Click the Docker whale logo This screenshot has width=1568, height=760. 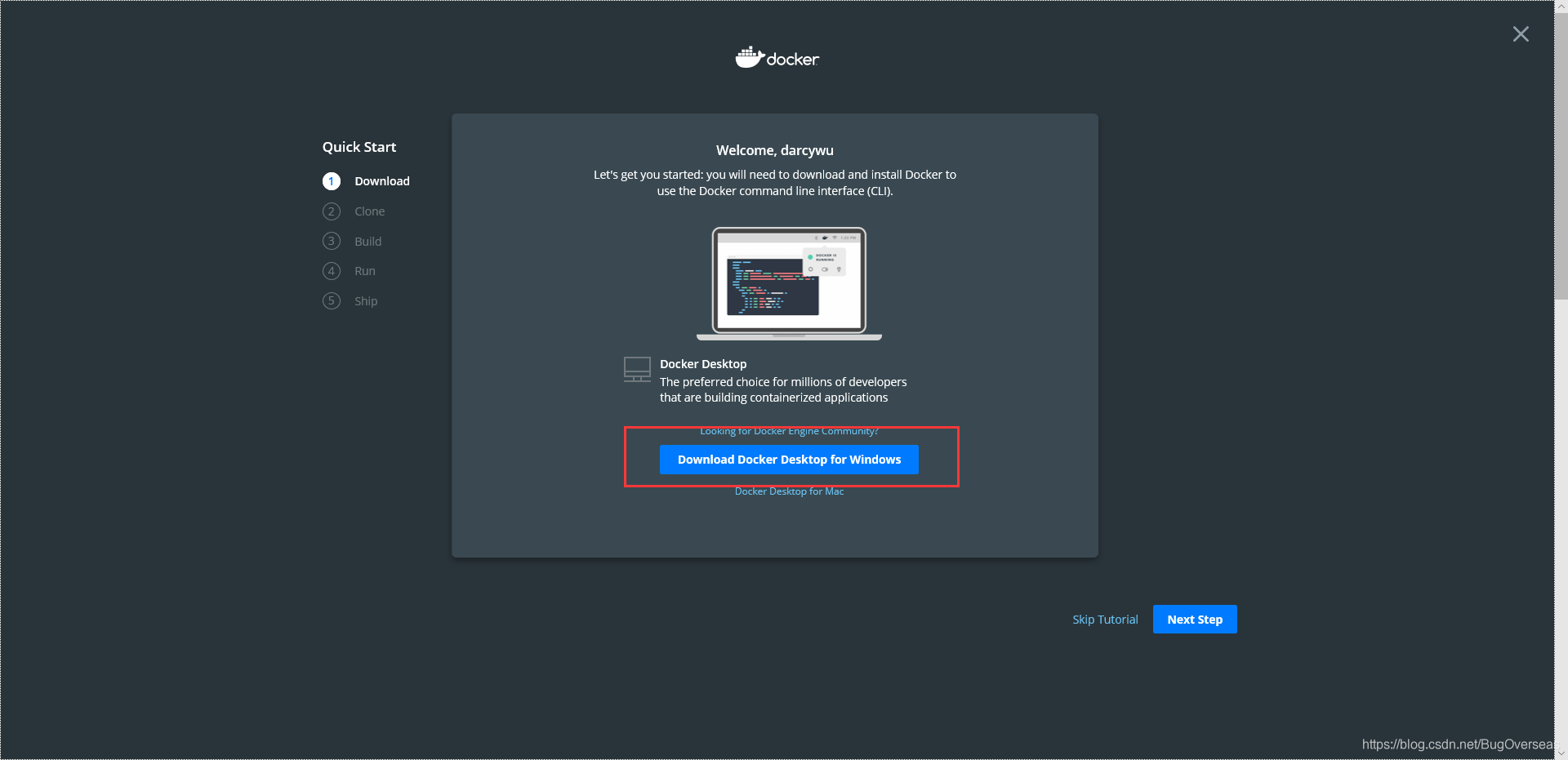pyautogui.click(x=777, y=58)
